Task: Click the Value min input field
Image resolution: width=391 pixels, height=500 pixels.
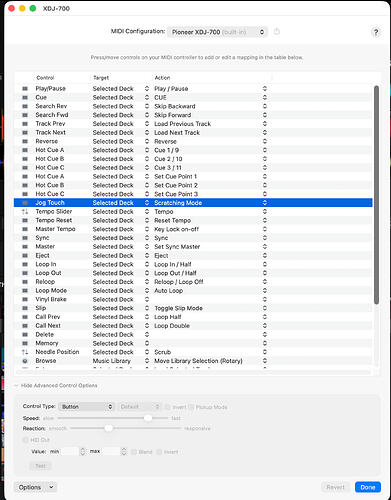Action: 69,452
